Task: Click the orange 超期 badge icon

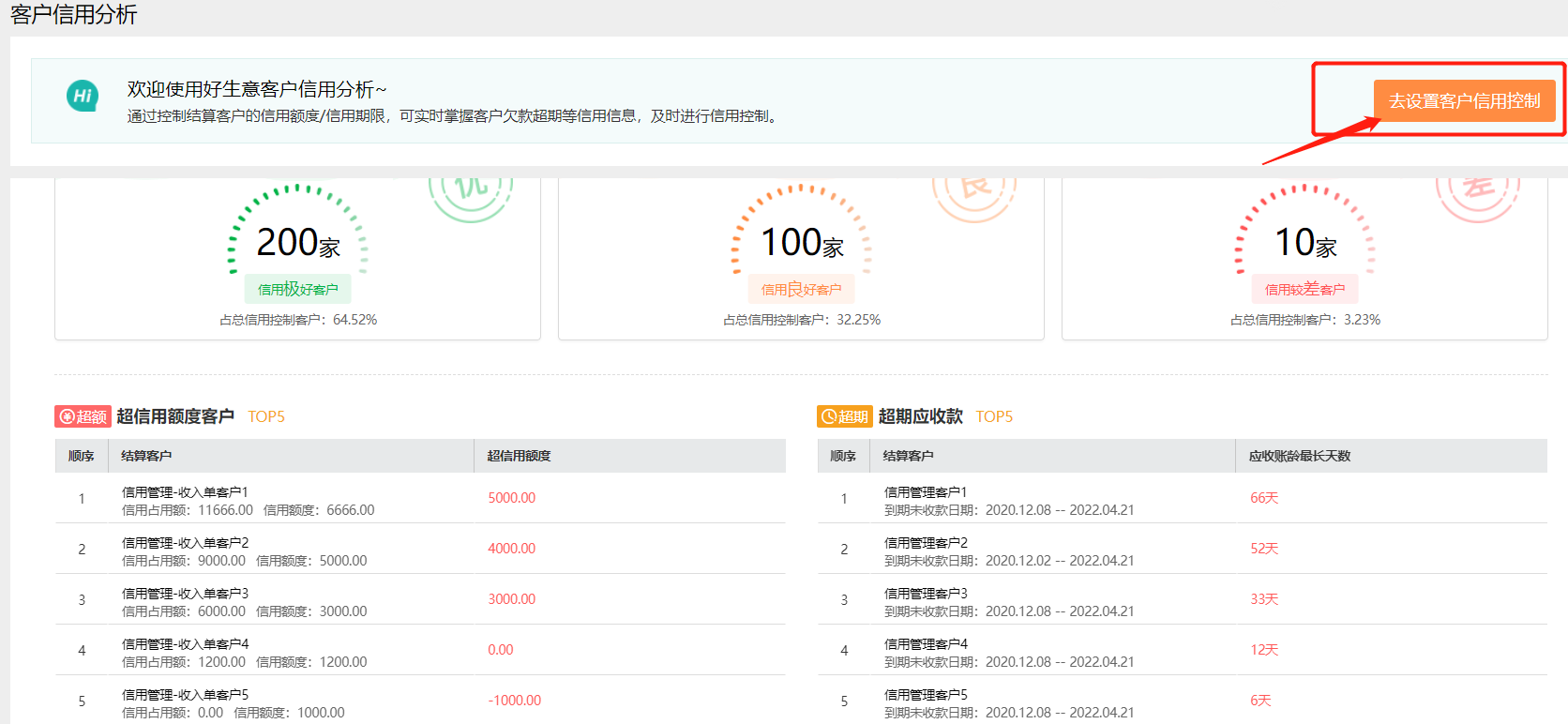Action: 844,416
